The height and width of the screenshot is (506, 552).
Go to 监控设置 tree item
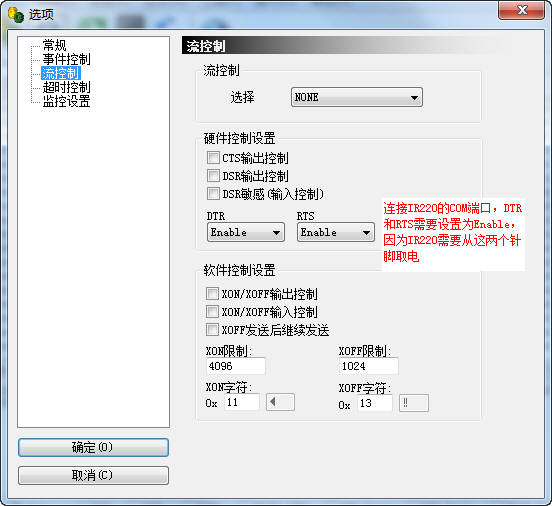67,101
